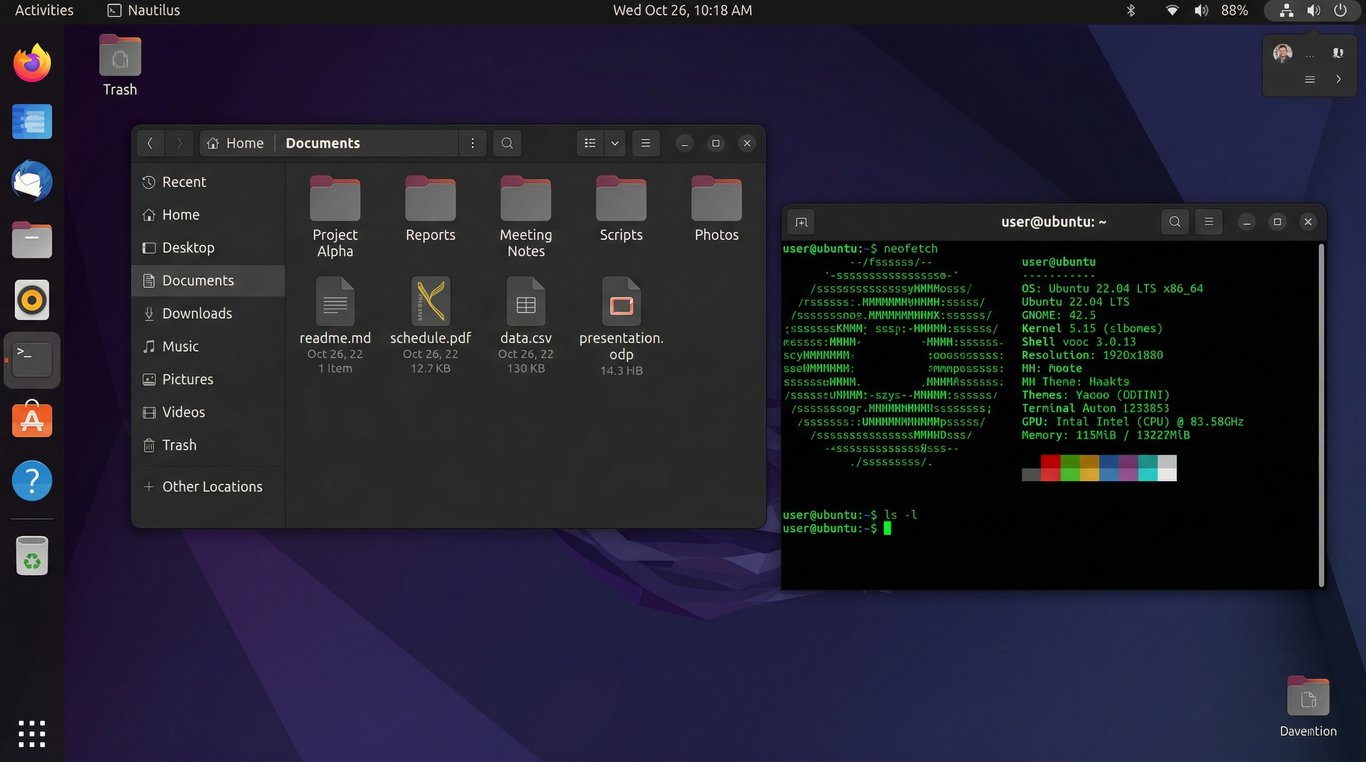Click the back navigation button
Viewport: 1366px width, 762px height.
150,142
